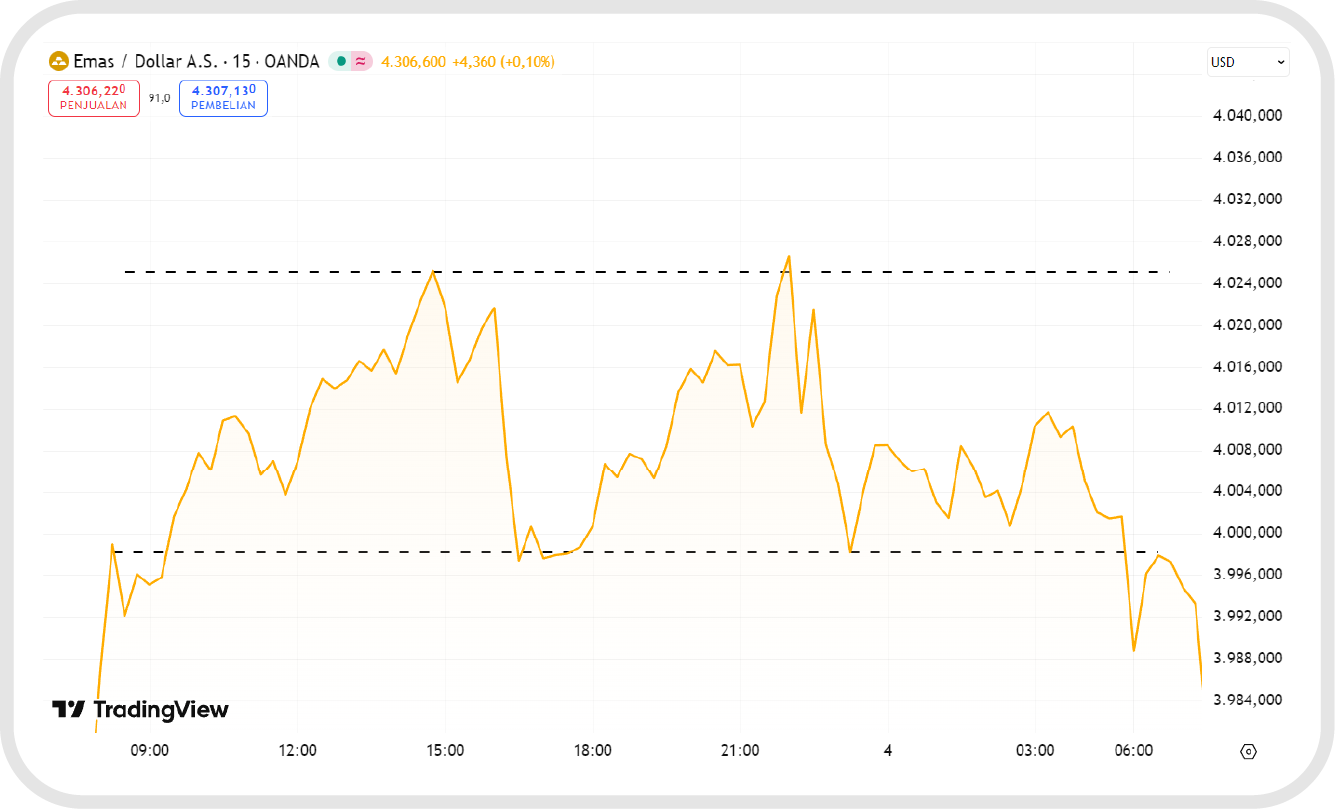1335x809 pixels.
Task: Click the TradingView logo
Action: pos(140,710)
